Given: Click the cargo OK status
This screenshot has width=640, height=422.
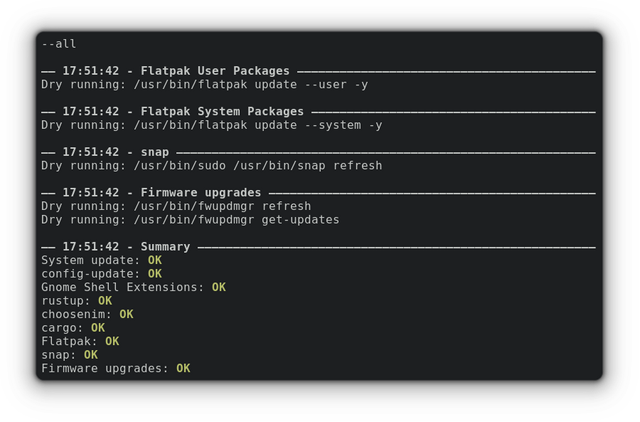Looking at the screenshot, I should point(98,327).
